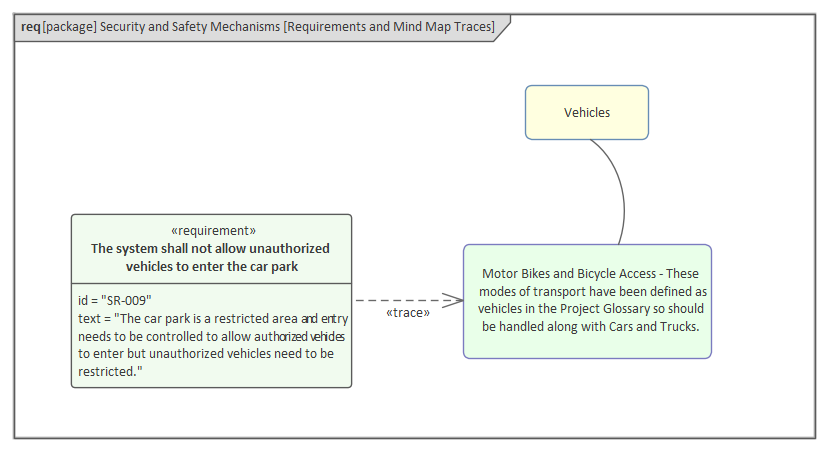Click the divider line in requirement box
The image size is (832, 453).
coord(211,283)
